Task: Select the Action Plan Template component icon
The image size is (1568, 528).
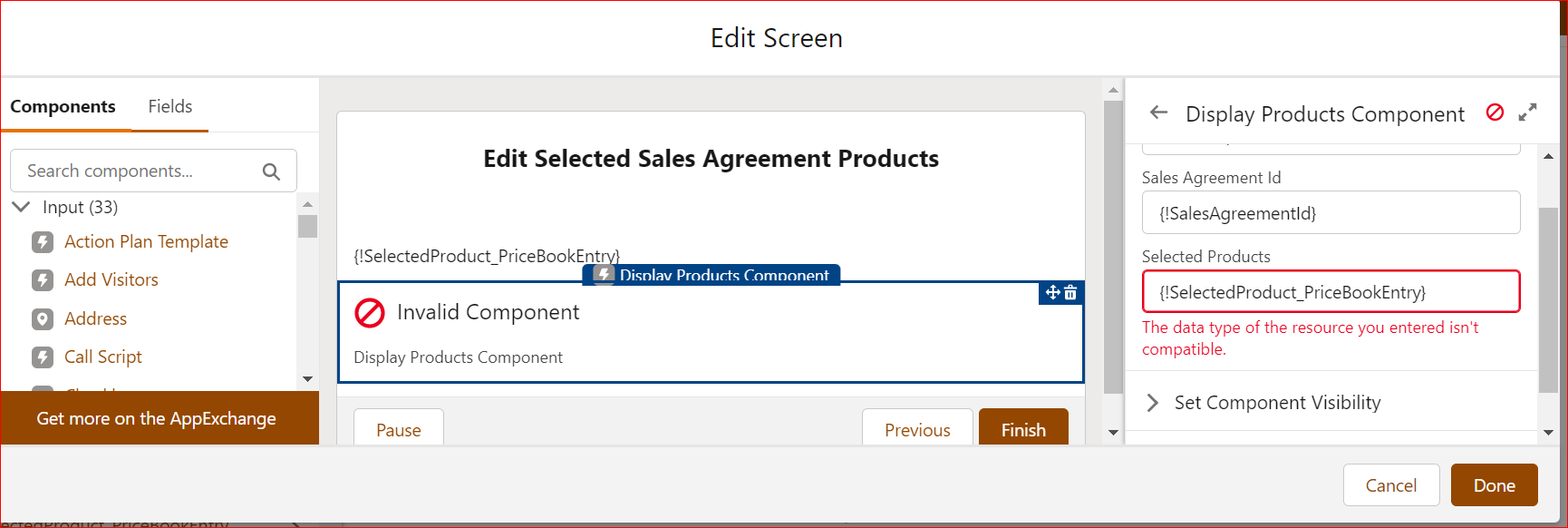Action: click(x=43, y=242)
